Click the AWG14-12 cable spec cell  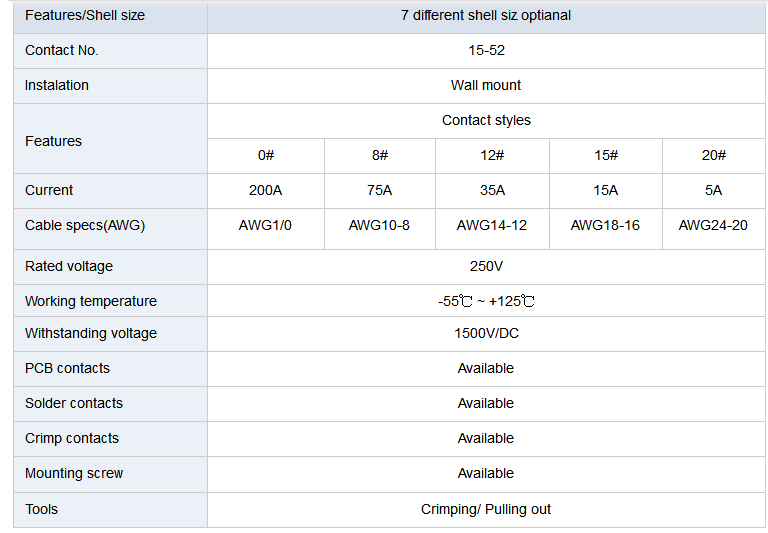point(492,229)
